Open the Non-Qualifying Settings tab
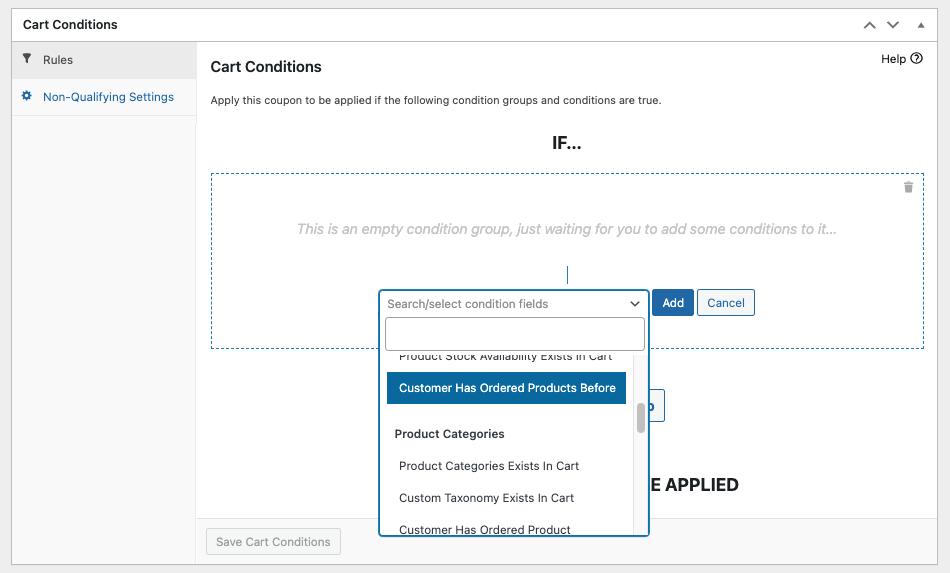The height and width of the screenshot is (573, 950). point(108,97)
